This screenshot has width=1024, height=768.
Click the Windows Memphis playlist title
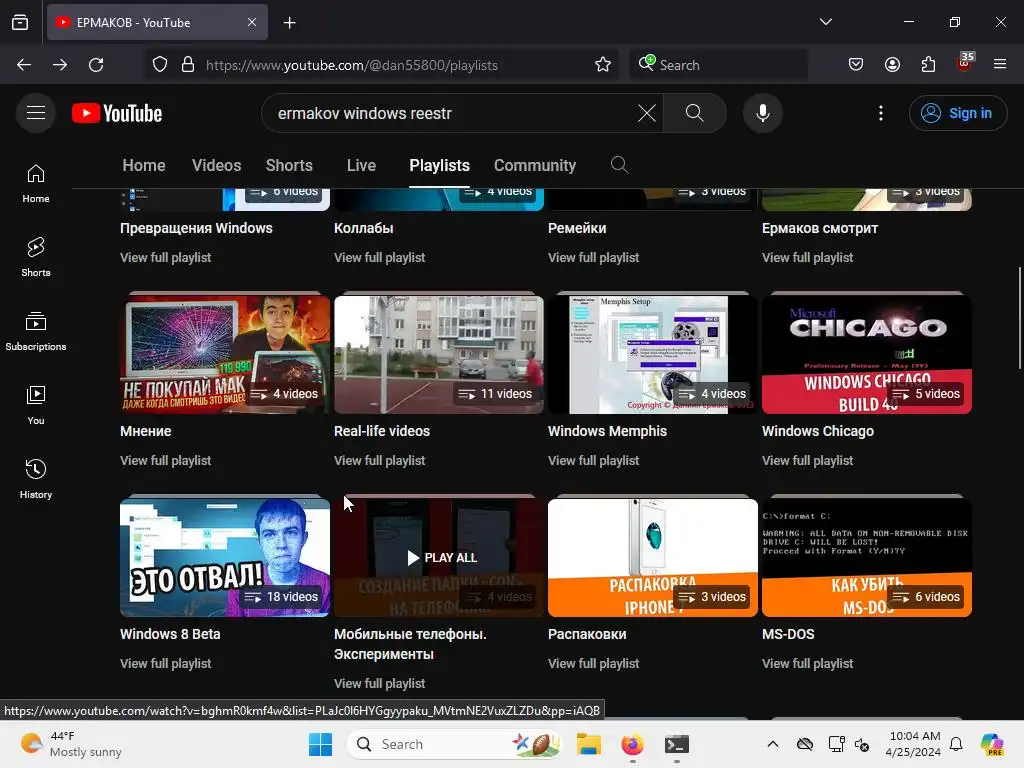(607, 431)
